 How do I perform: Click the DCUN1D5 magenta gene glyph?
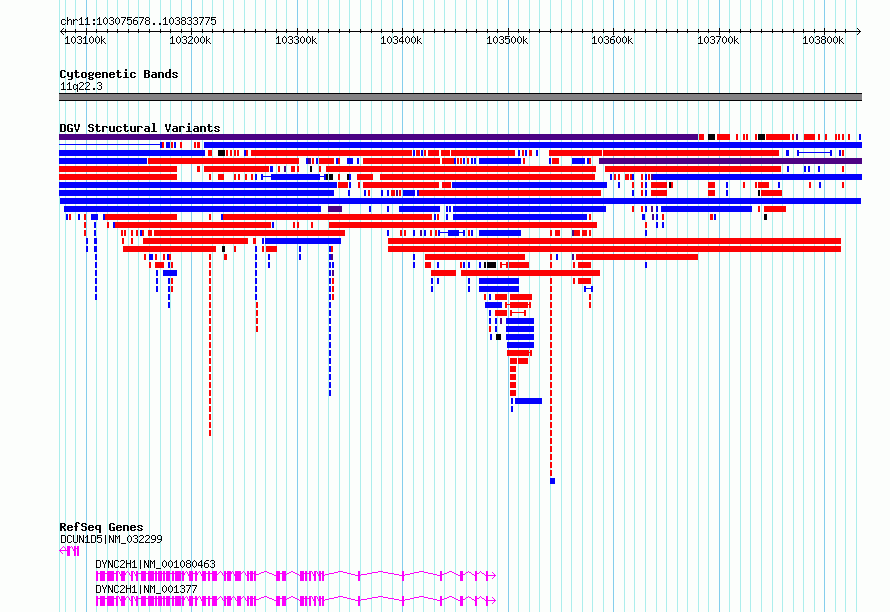(x=69, y=551)
